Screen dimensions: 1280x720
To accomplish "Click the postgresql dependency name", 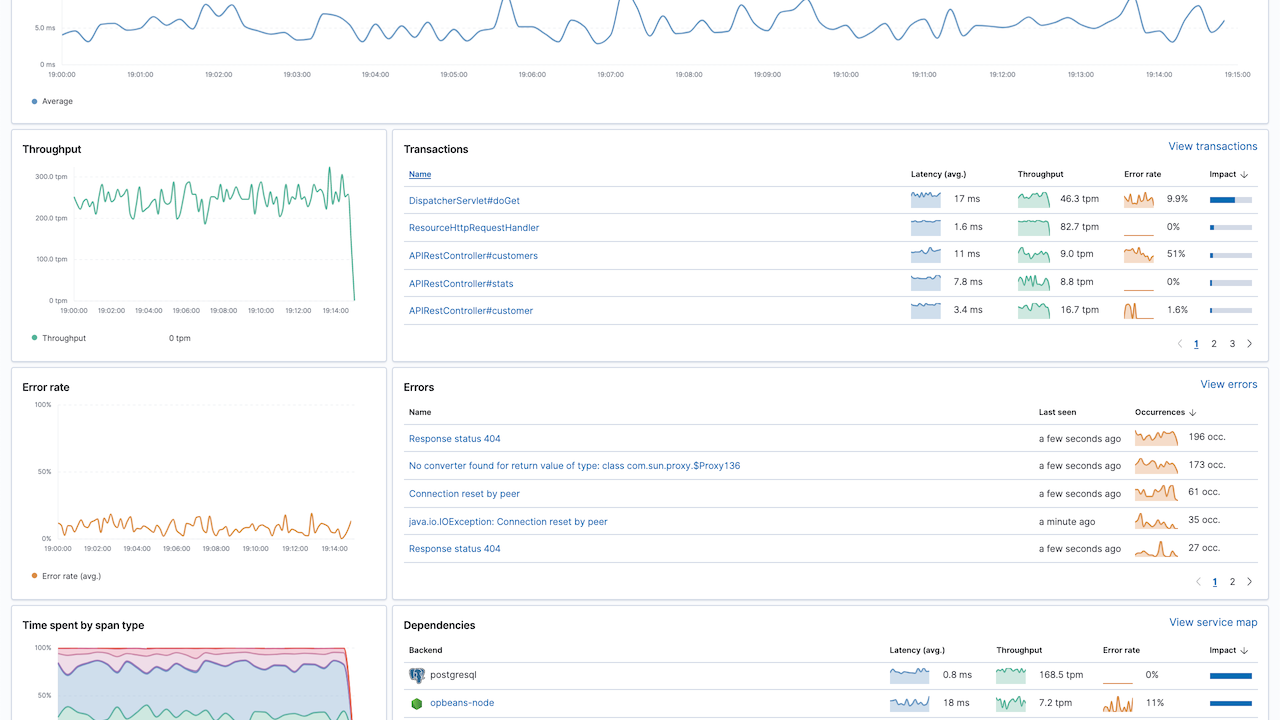I will 453,675.
